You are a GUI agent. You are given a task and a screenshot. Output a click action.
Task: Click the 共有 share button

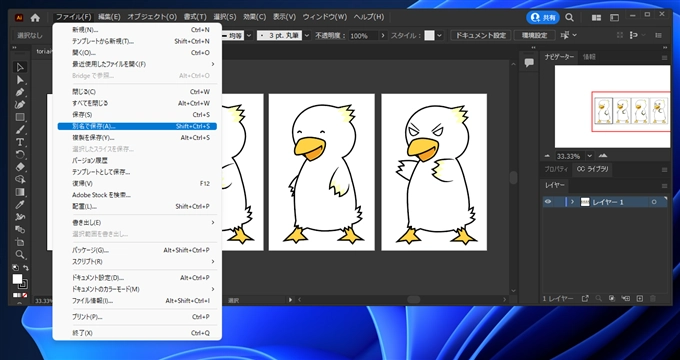[x=543, y=17]
